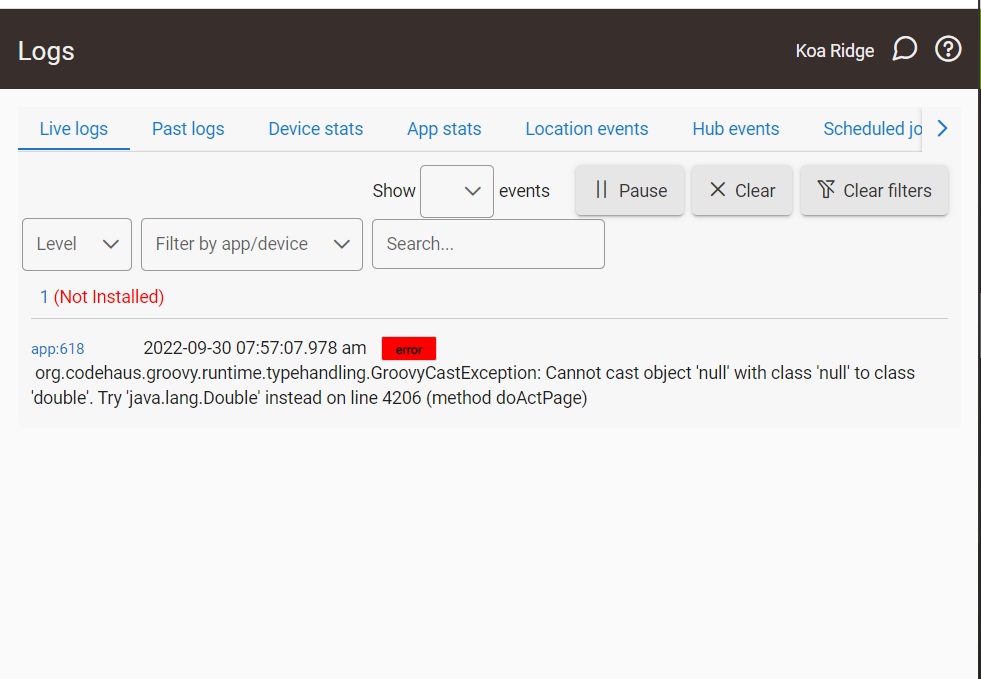The width and height of the screenshot is (981, 679).
Task: Open the app:618 link
Action: [58, 349]
